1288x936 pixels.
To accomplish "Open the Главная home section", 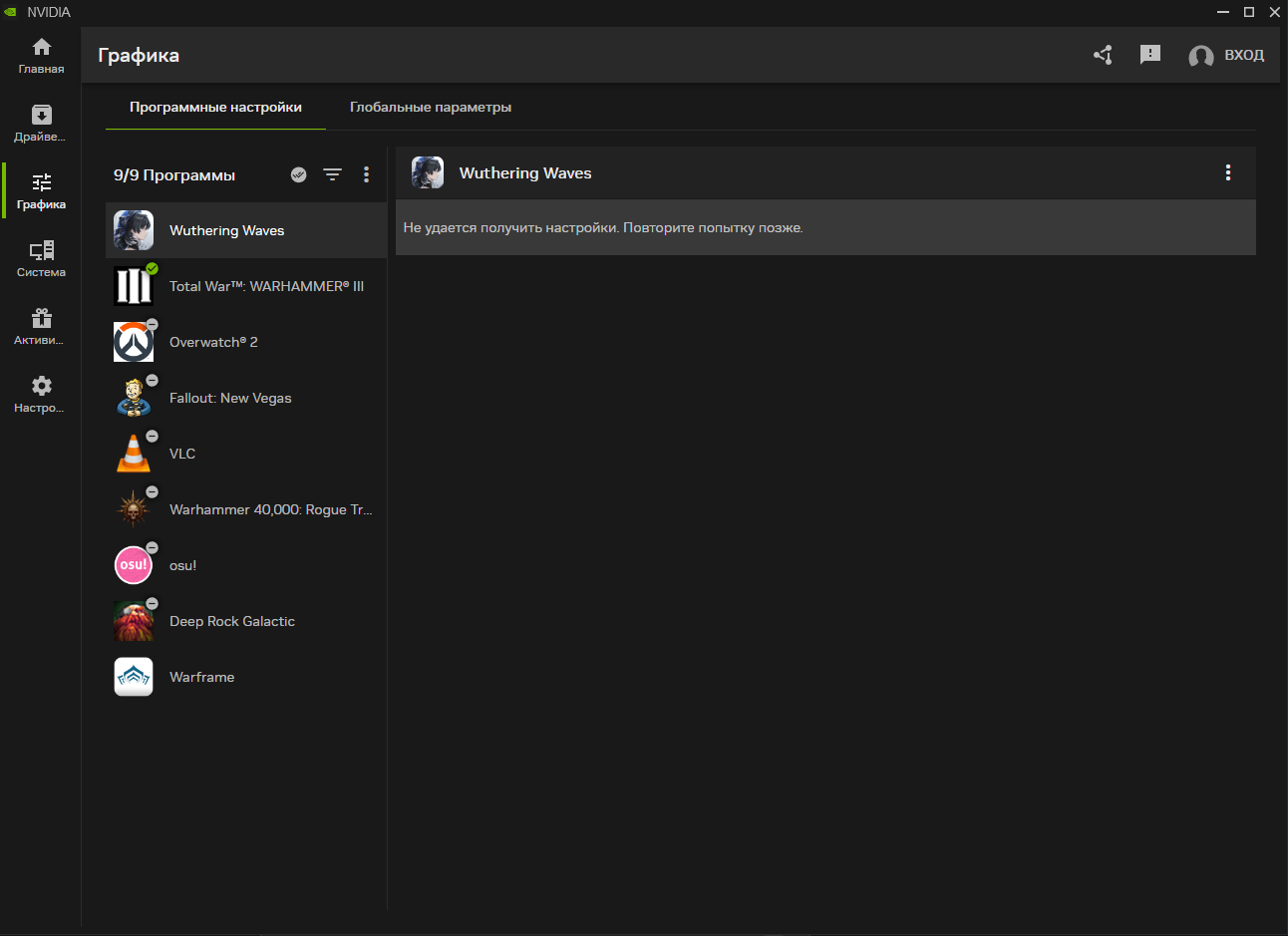I will click(x=41, y=56).
